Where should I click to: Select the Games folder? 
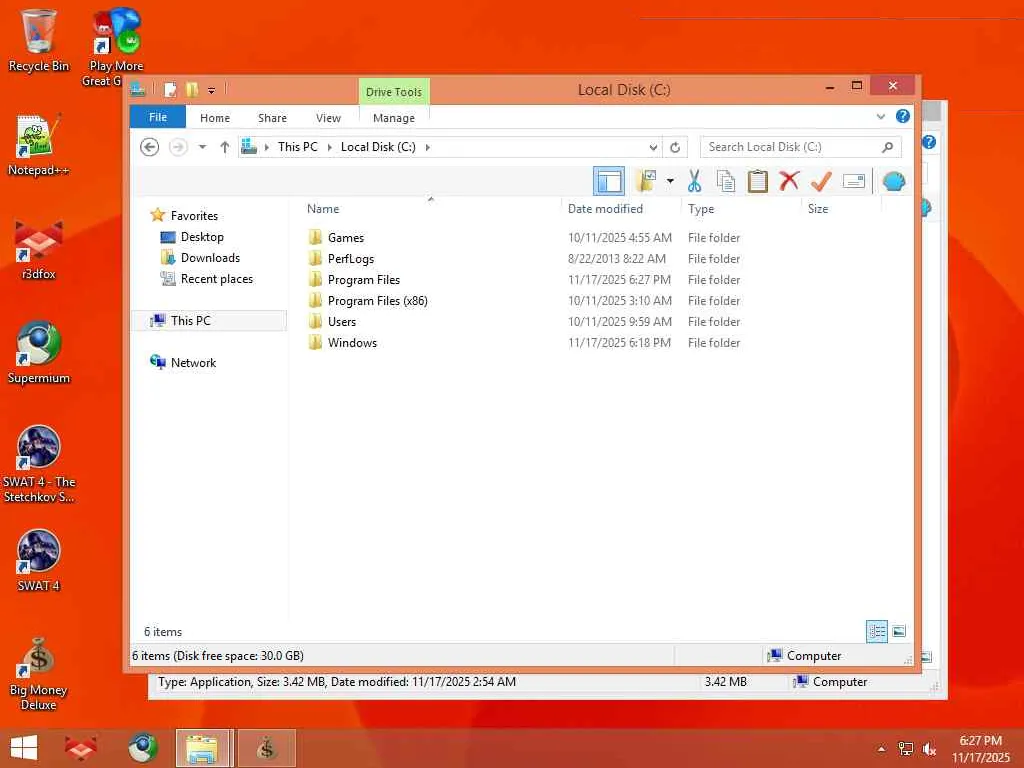(345, 238)
